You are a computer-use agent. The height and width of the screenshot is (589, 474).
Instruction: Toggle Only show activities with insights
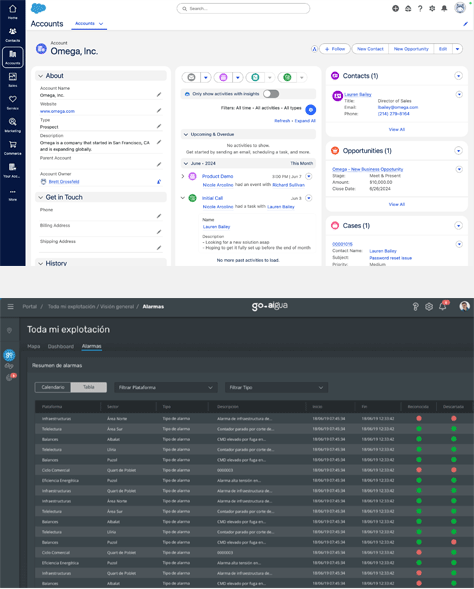coord(271,94)
